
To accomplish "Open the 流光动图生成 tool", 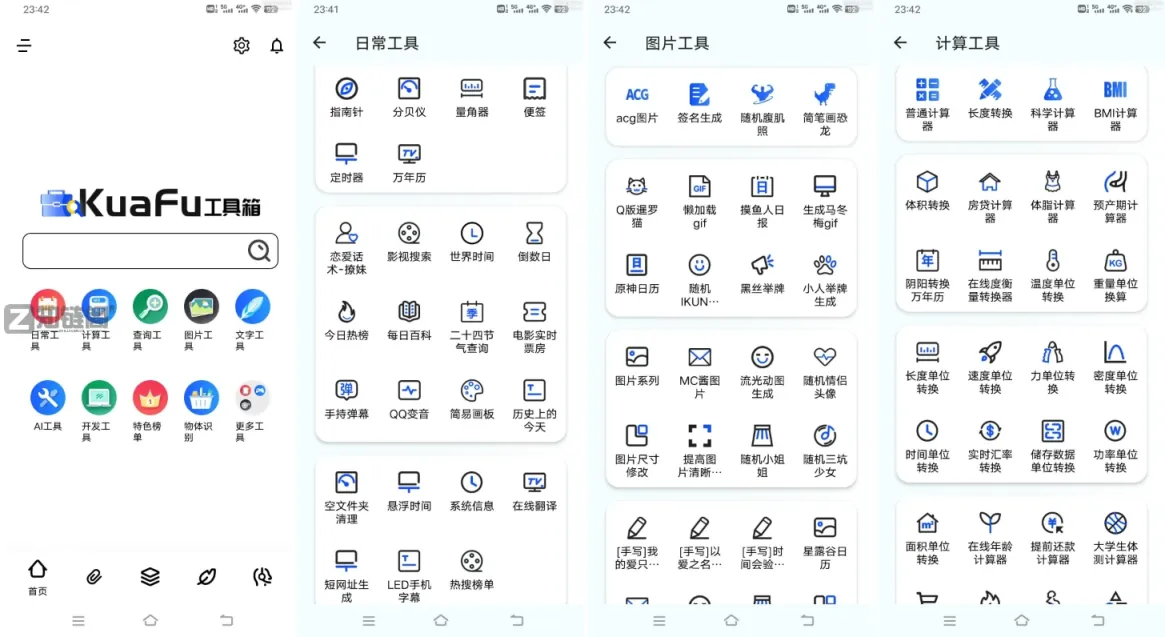I will (762, 372).
